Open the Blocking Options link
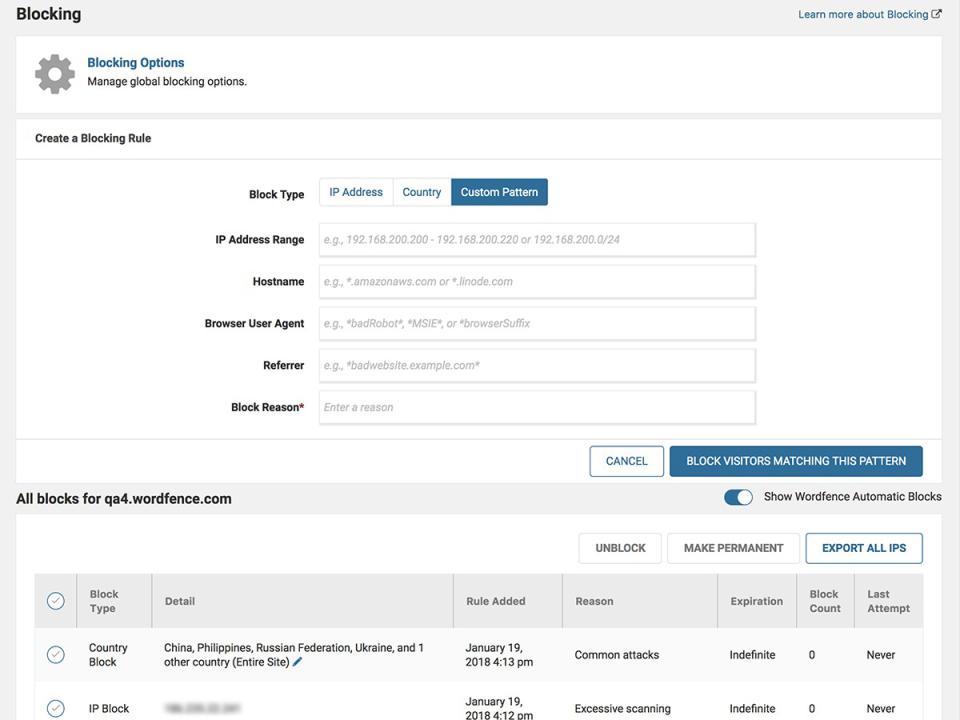 136,62
